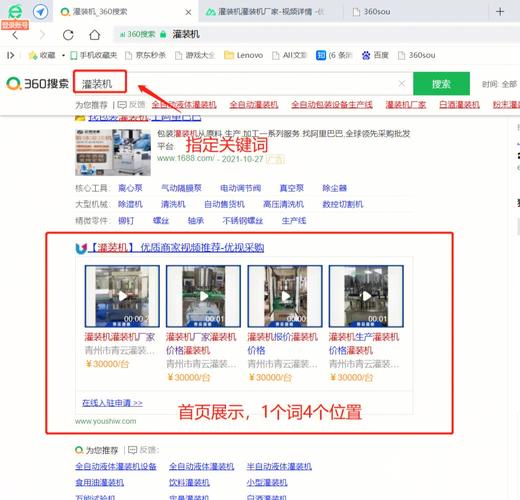Open the www.1688.com result URL
This screenshot has height=500, width=520.
[x=185, y=158]
